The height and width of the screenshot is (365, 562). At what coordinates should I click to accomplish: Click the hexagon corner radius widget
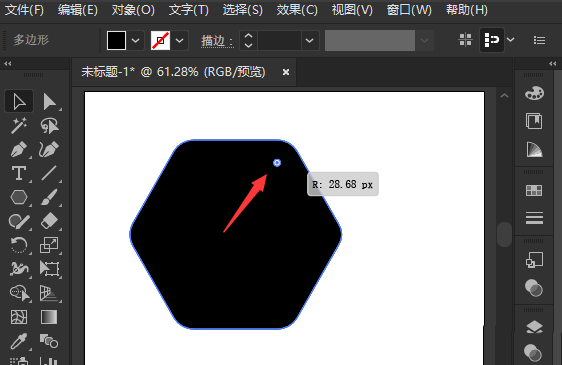point(277,163)
